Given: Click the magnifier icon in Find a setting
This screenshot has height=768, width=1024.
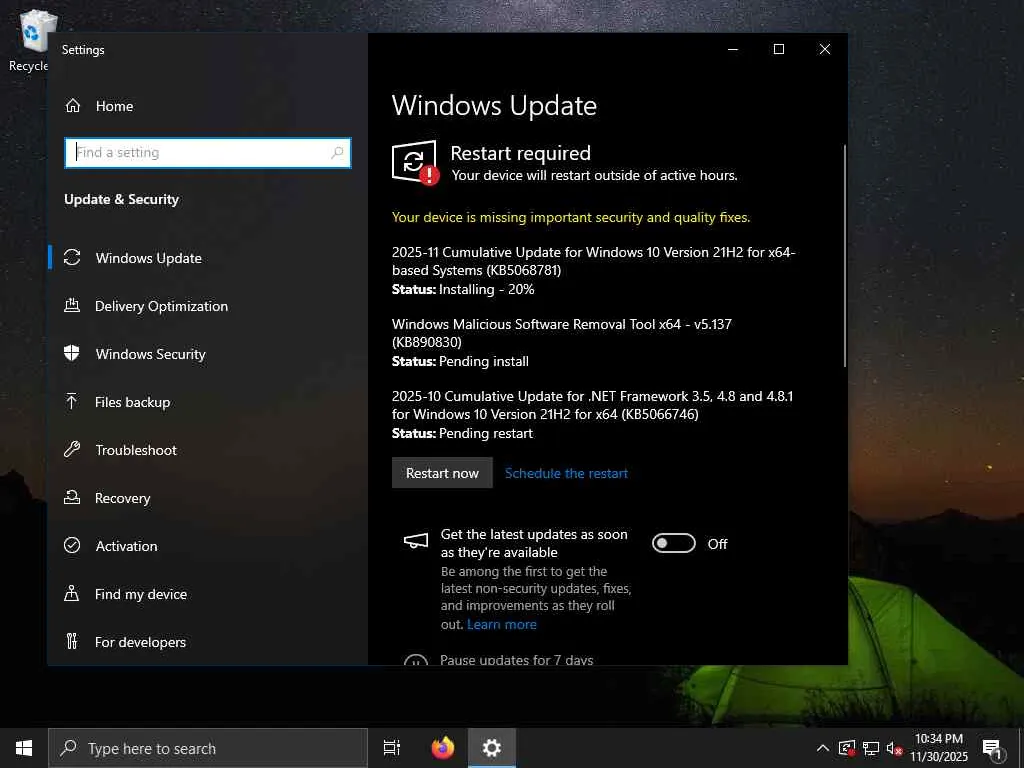Looking at the screenshot, I should point(337,153).
